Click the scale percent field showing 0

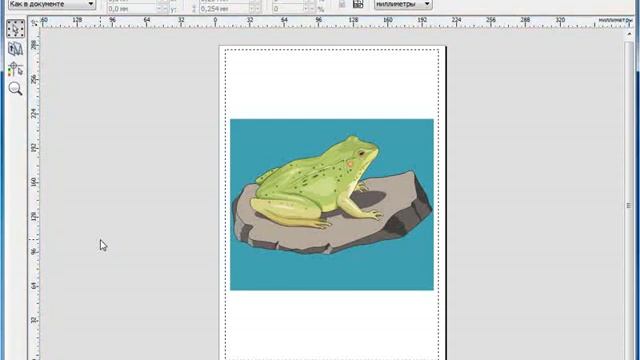pyautogui.click(x=288, y=9)
